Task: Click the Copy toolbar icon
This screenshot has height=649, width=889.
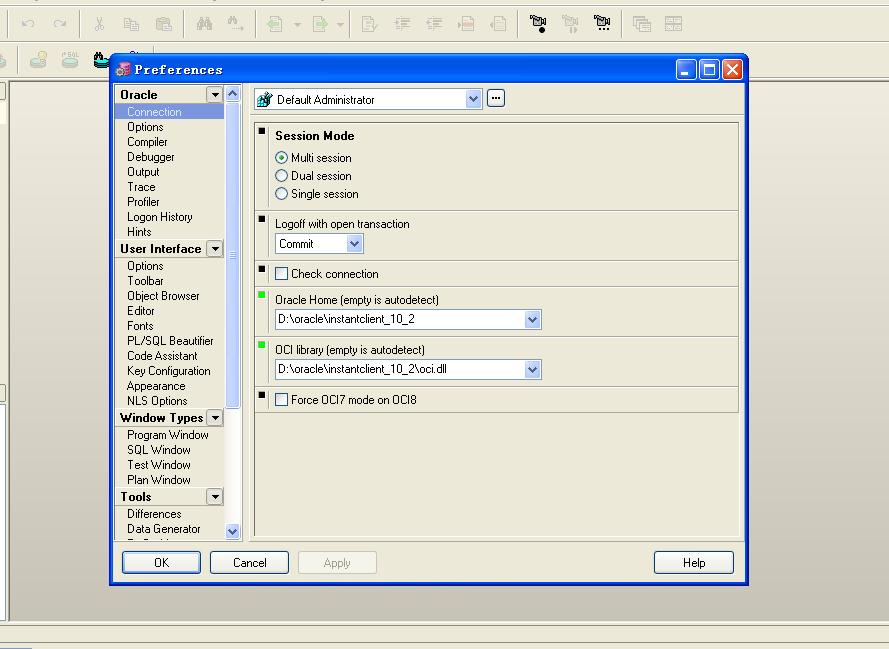Action: (x=131, y=24)
